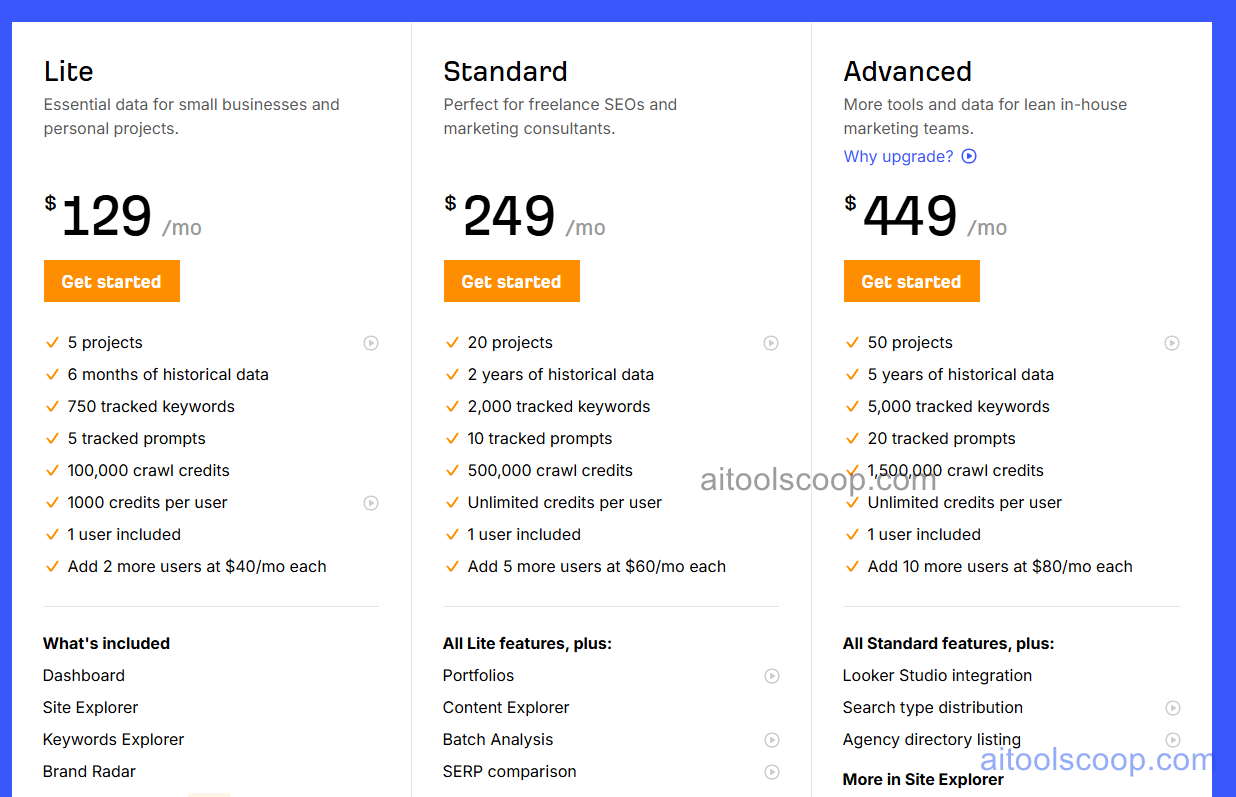Open the info video for 5 projects

coord(371,343)
